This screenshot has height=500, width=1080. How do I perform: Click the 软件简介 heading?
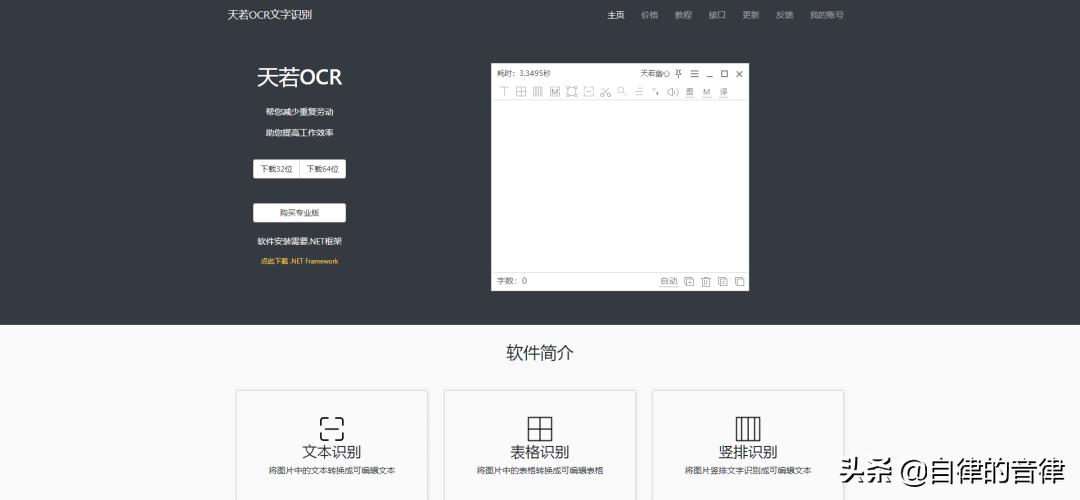pyautogui.click(x=540, y=353)
